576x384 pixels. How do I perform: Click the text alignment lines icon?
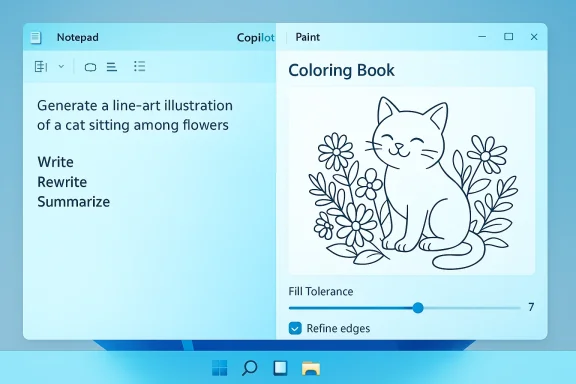pyautogui.click(x=112, y=67)
